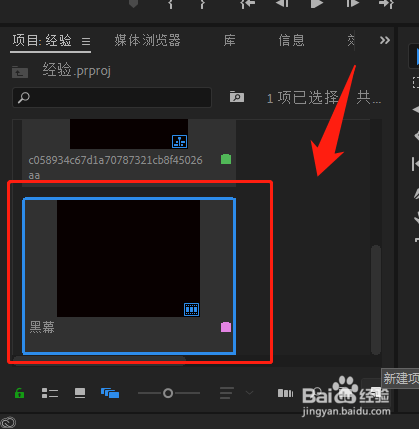
Task: Click the New Item (新建项) button
Action: [x=375, y=393]
